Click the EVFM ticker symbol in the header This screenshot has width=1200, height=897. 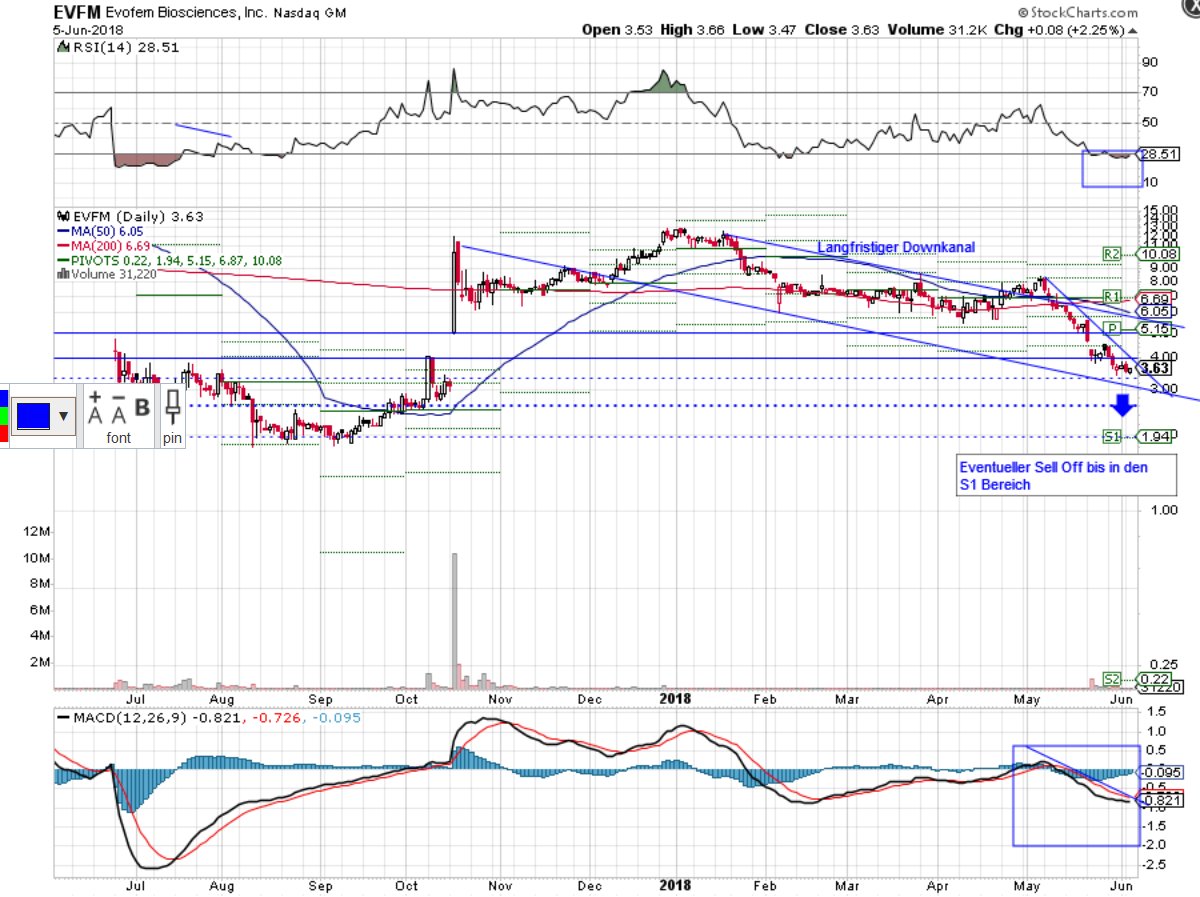pyautogui.click(x=79, y=13)
